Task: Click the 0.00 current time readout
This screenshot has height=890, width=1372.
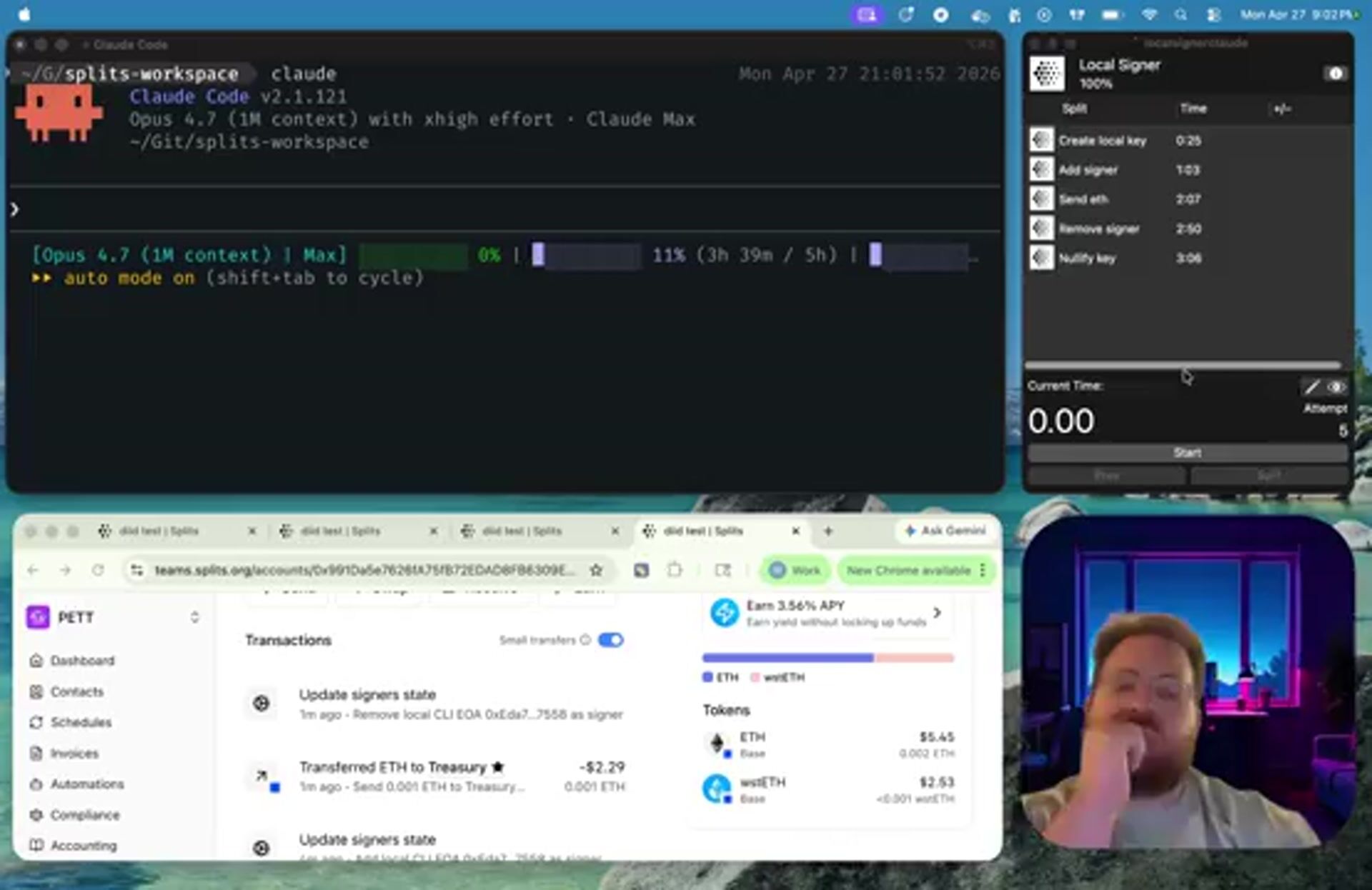Action: point(1060,421)
